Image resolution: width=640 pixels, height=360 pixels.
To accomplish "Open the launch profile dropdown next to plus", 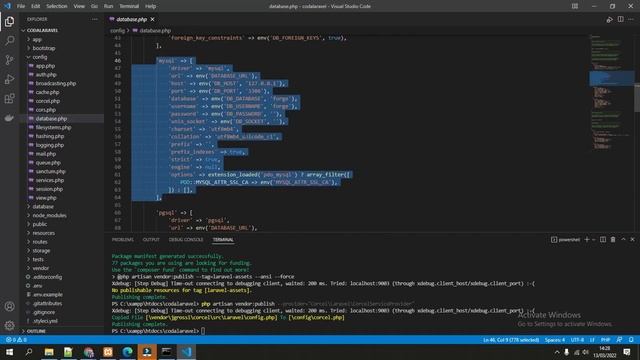I will point(593,240).
